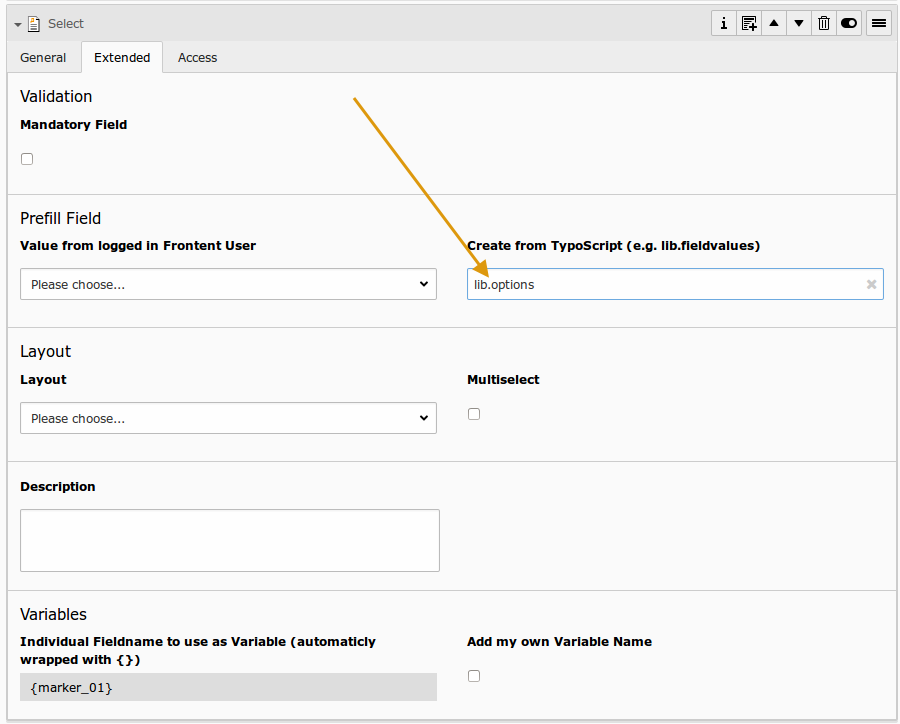Click the hamburger drag handle icon

879,23
